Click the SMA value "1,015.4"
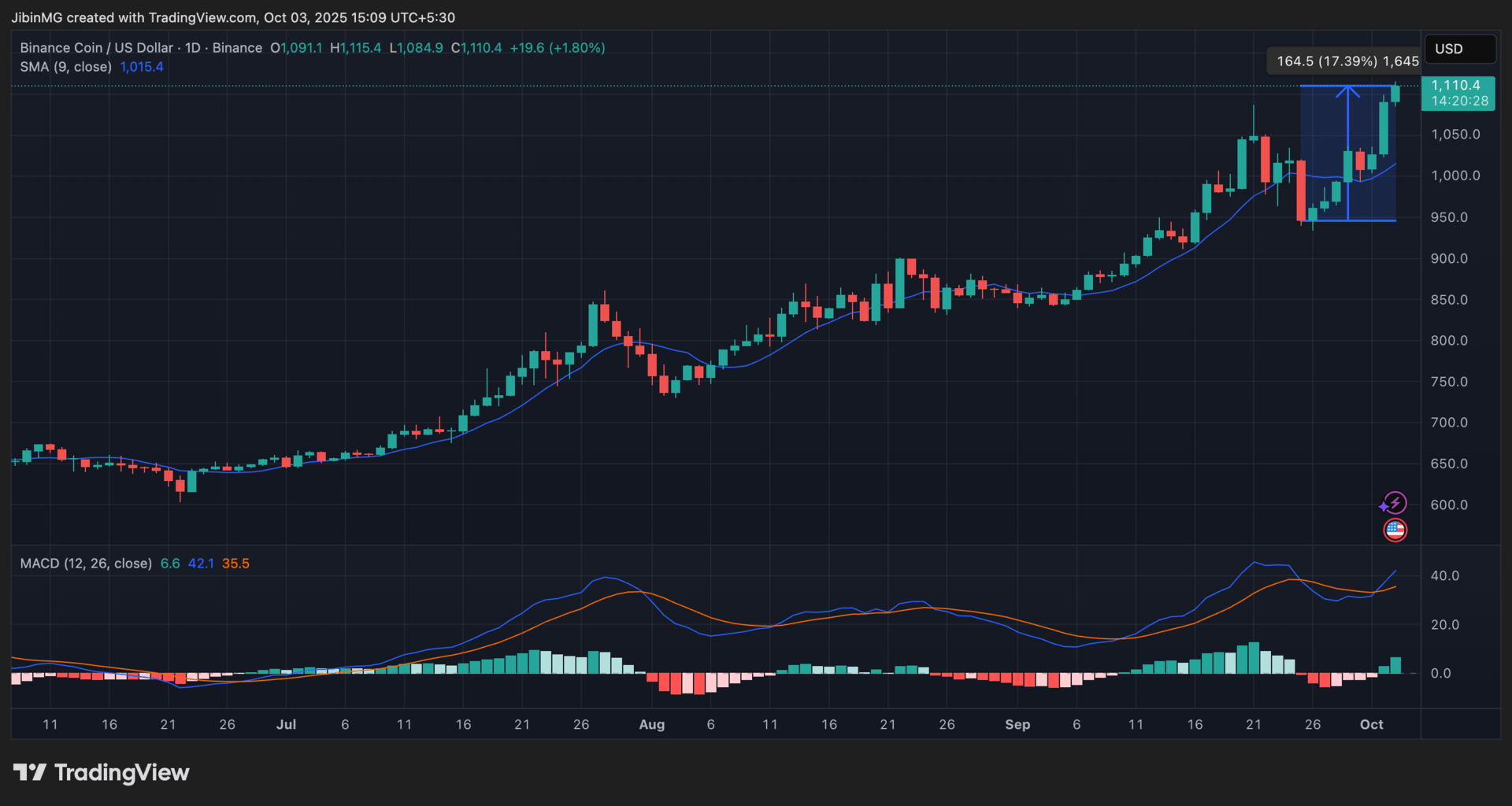 [142, 67]
